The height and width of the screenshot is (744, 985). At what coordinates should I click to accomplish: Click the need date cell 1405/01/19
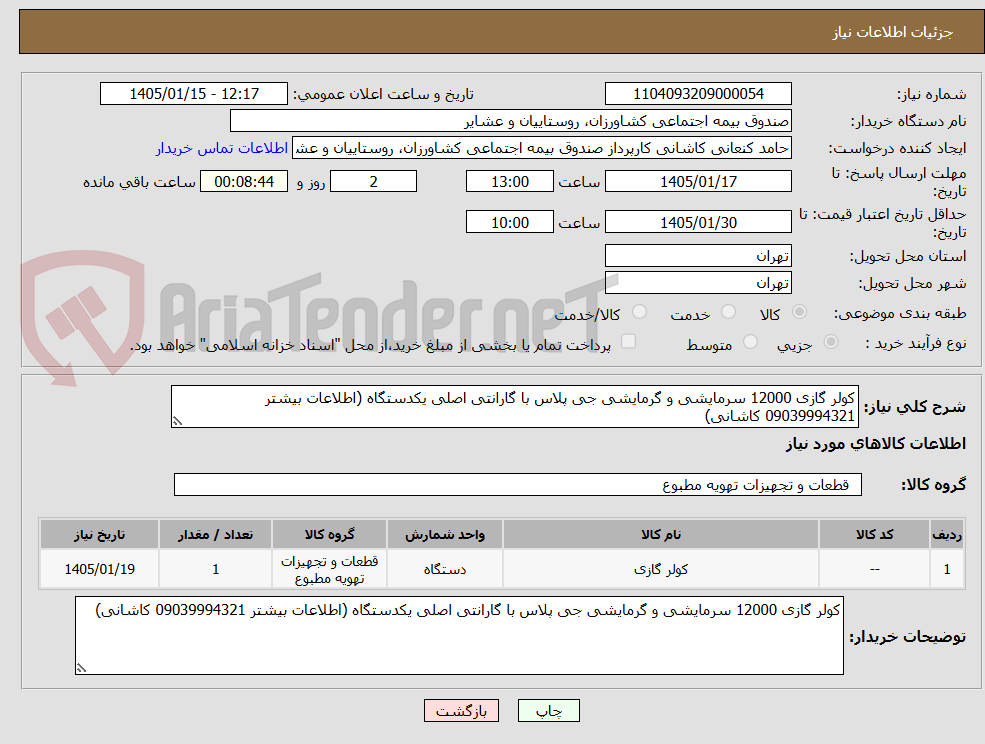point(99,569)
